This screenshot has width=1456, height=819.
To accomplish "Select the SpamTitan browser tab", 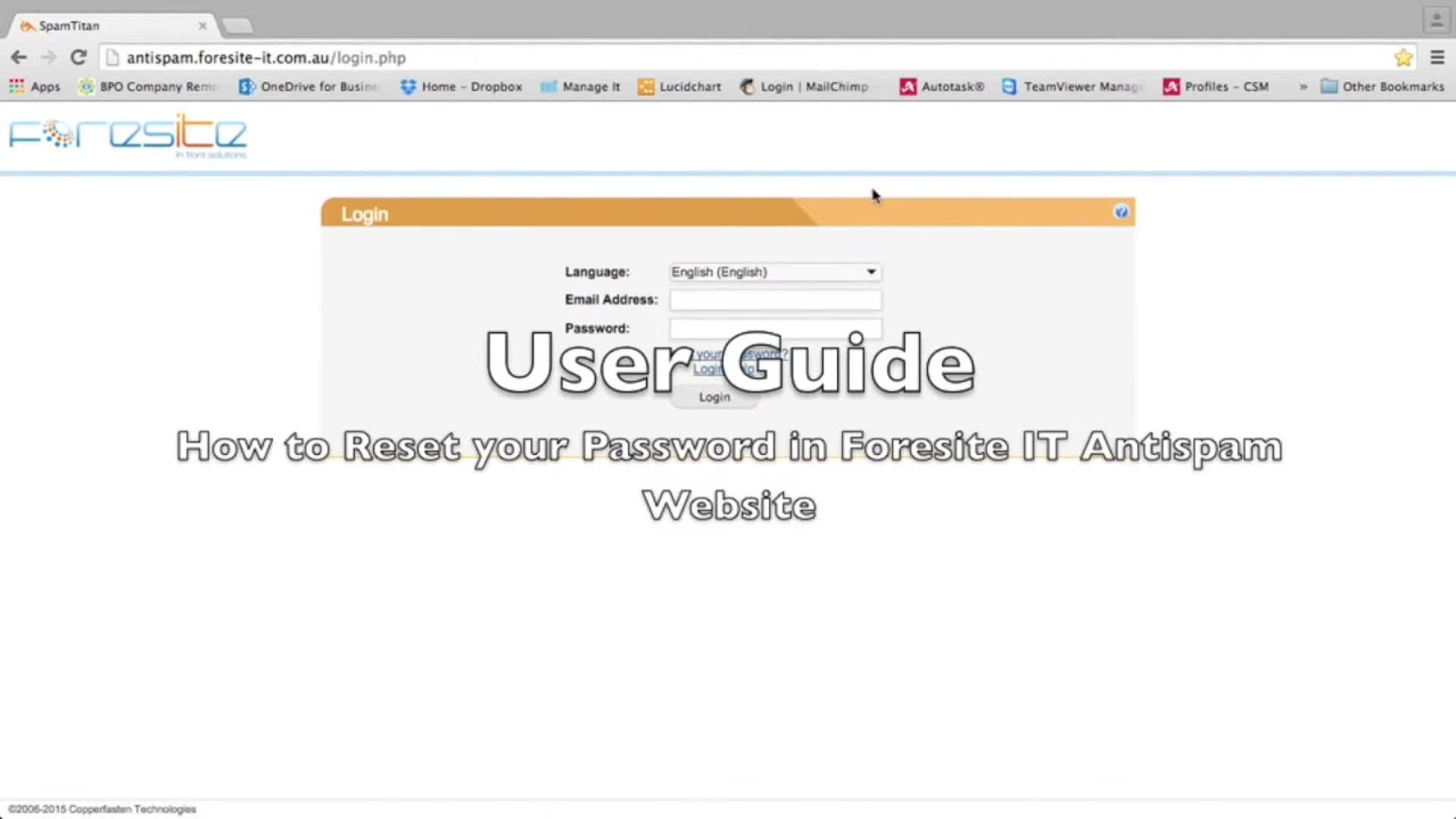I will pyautogui.click(x=114, y=26).
